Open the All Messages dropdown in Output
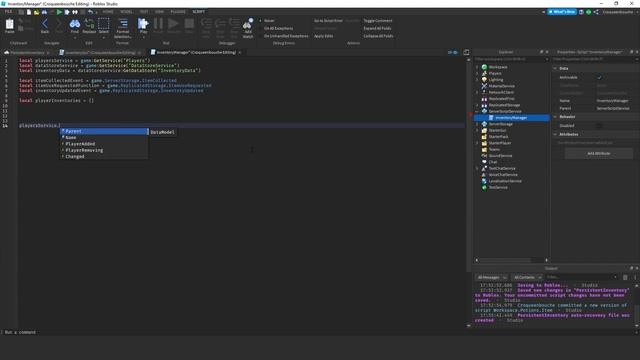 click(x=492, y=277)
